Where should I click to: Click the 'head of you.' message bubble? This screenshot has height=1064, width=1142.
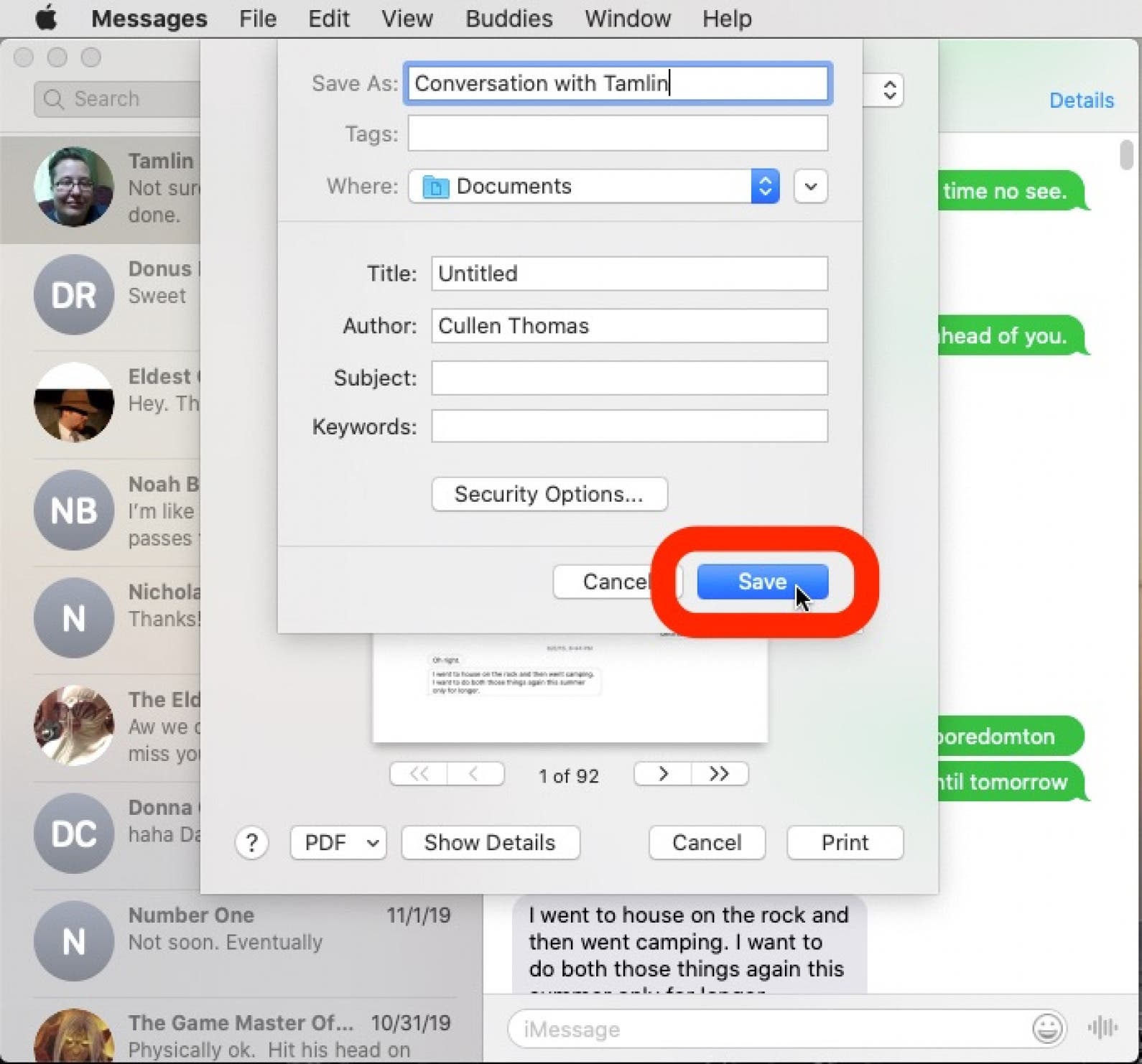(x=1013, y=335)
